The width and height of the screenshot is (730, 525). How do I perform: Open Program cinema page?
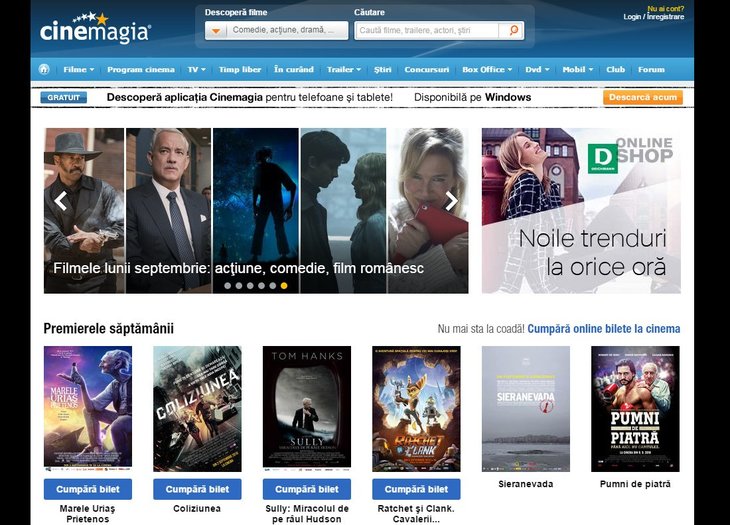(x=141, y=69)
